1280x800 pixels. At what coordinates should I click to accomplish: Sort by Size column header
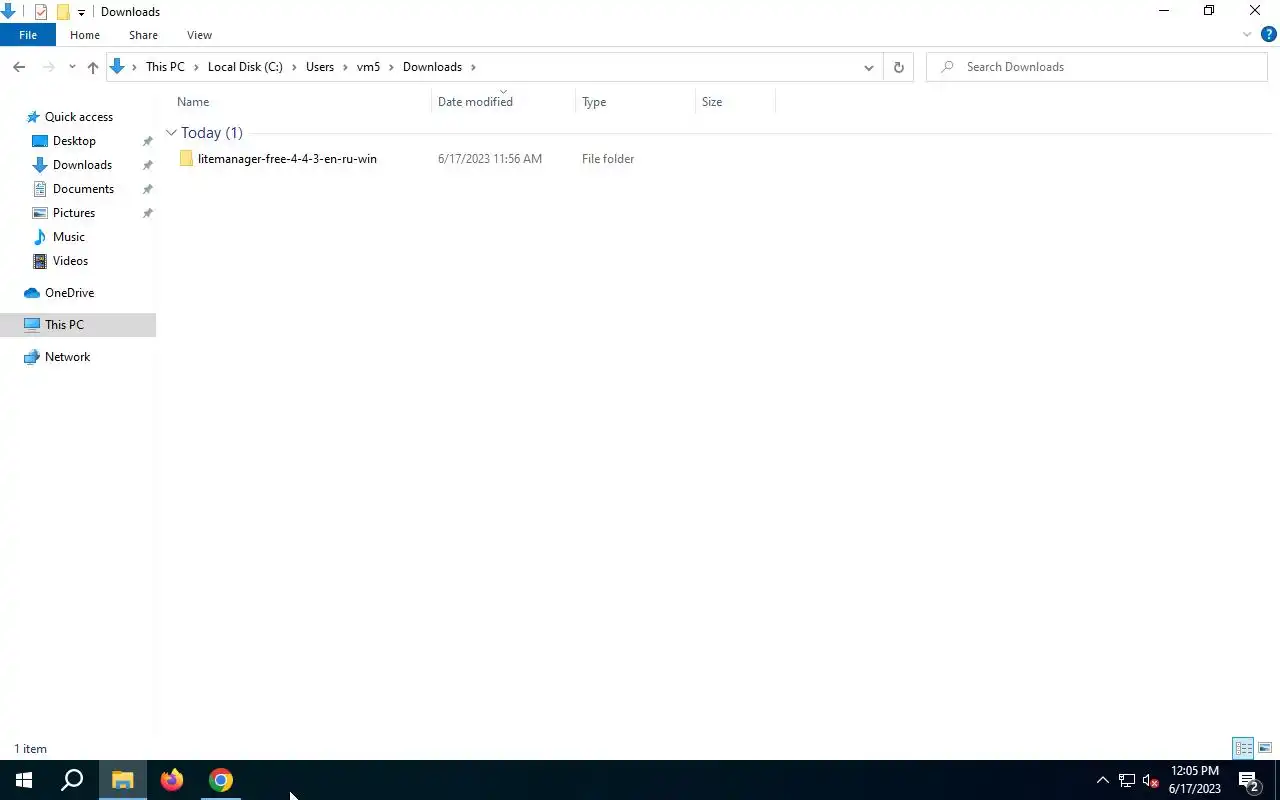735,102
